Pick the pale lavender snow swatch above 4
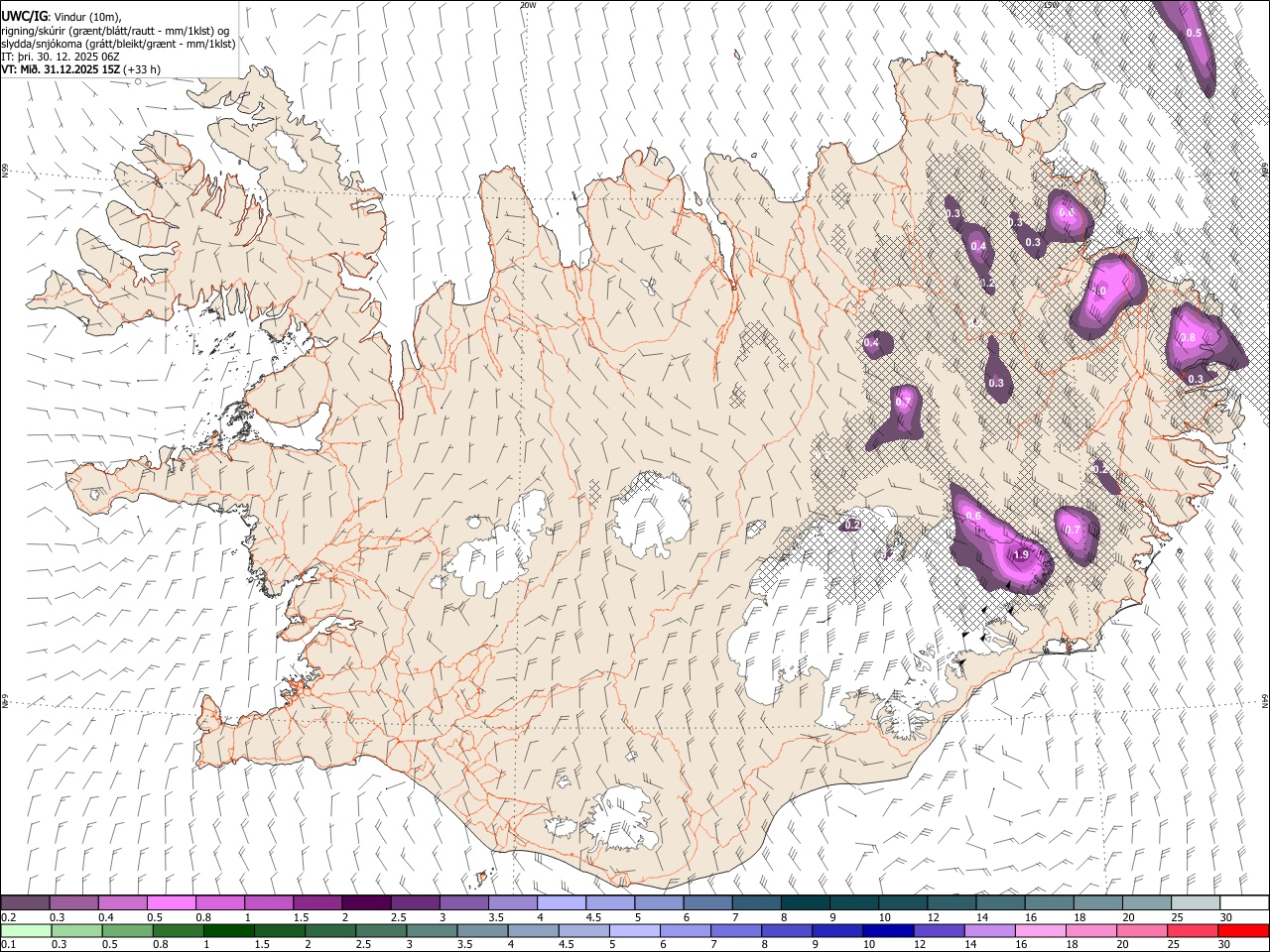This screenshot has width=1270, height=952. tap(561, 903)
